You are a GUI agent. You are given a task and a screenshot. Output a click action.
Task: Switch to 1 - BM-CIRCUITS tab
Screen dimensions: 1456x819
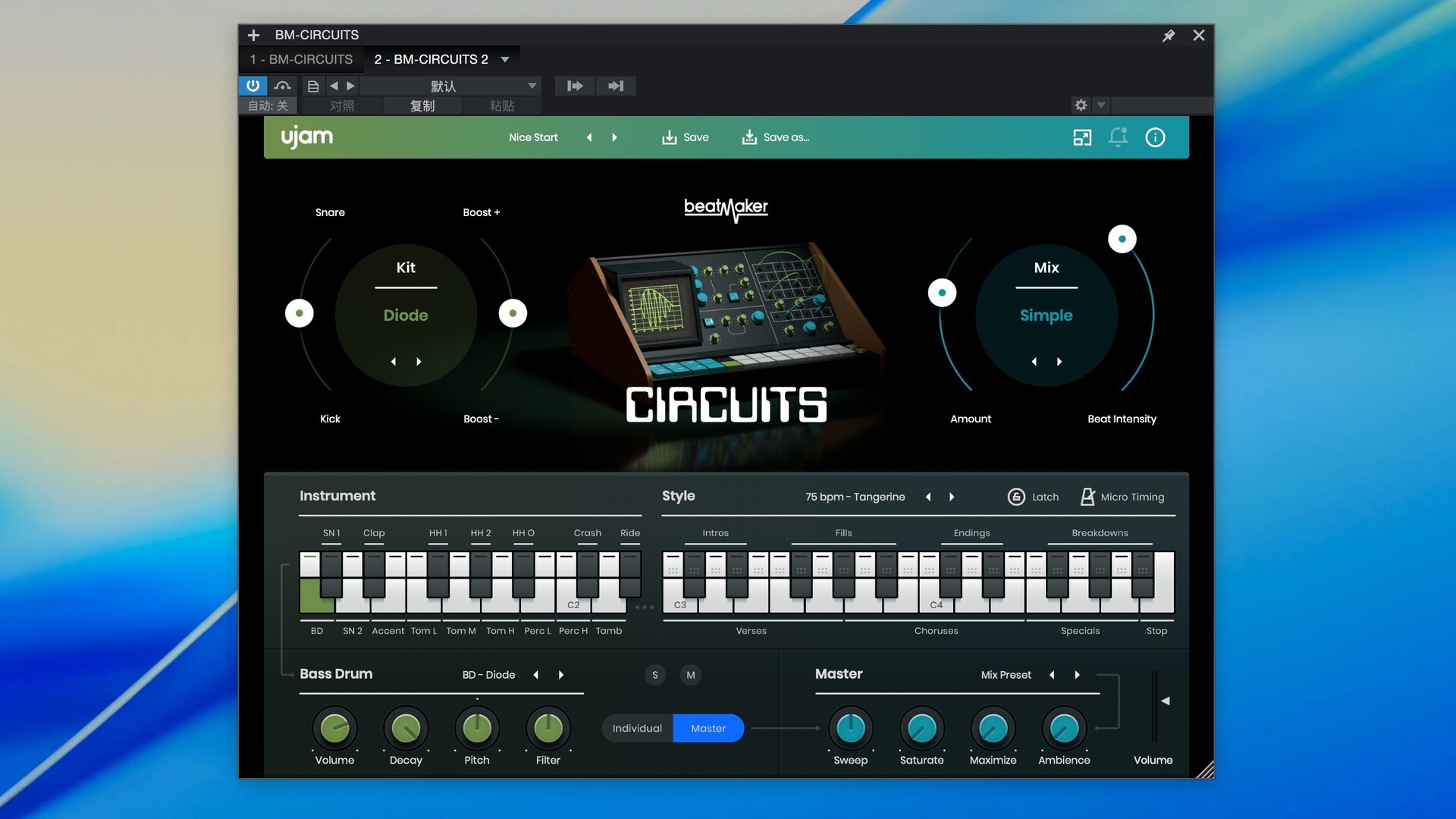click(301, 59)
